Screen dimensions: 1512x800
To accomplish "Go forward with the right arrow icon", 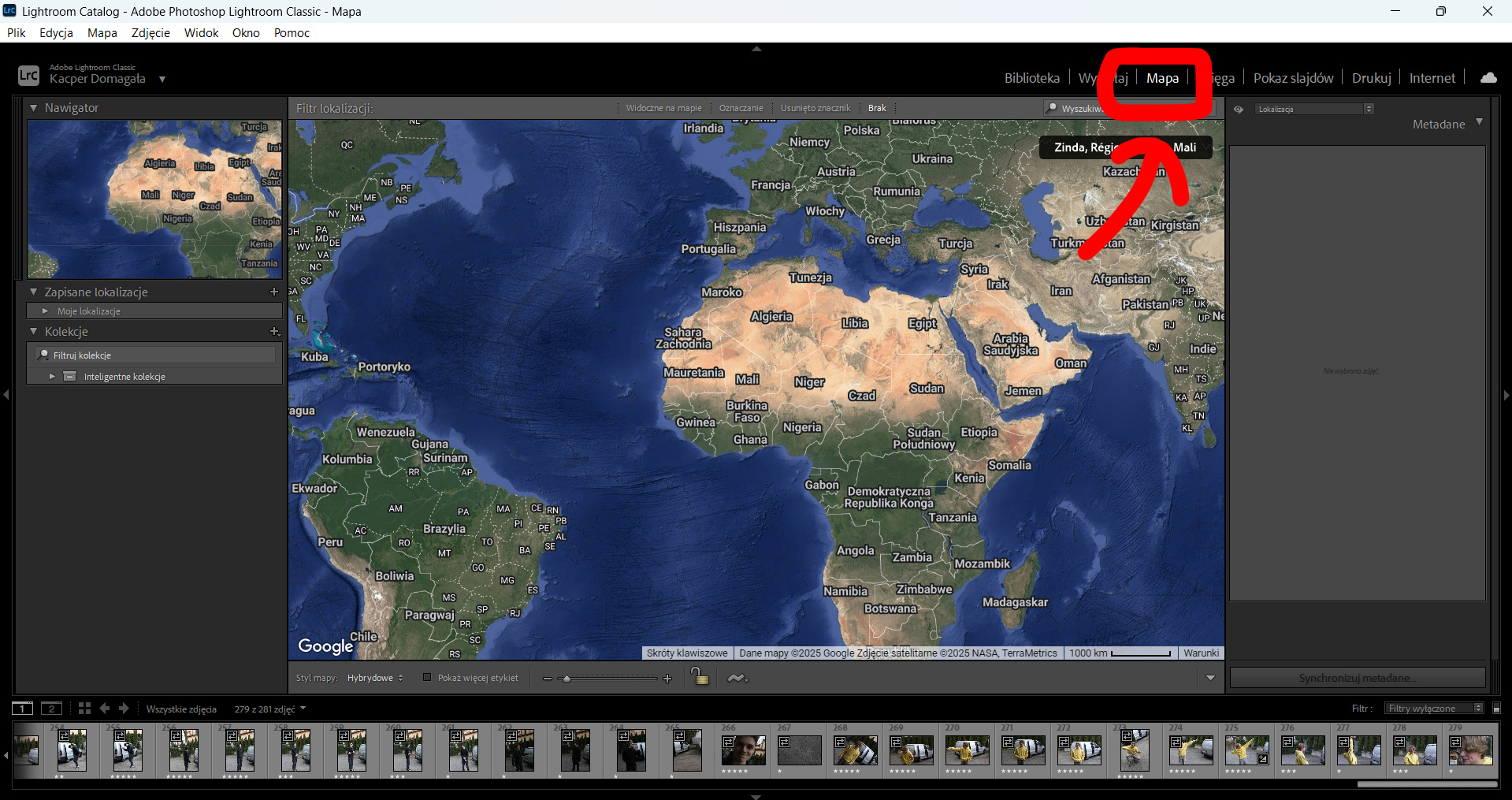I will tap(124, 709).
